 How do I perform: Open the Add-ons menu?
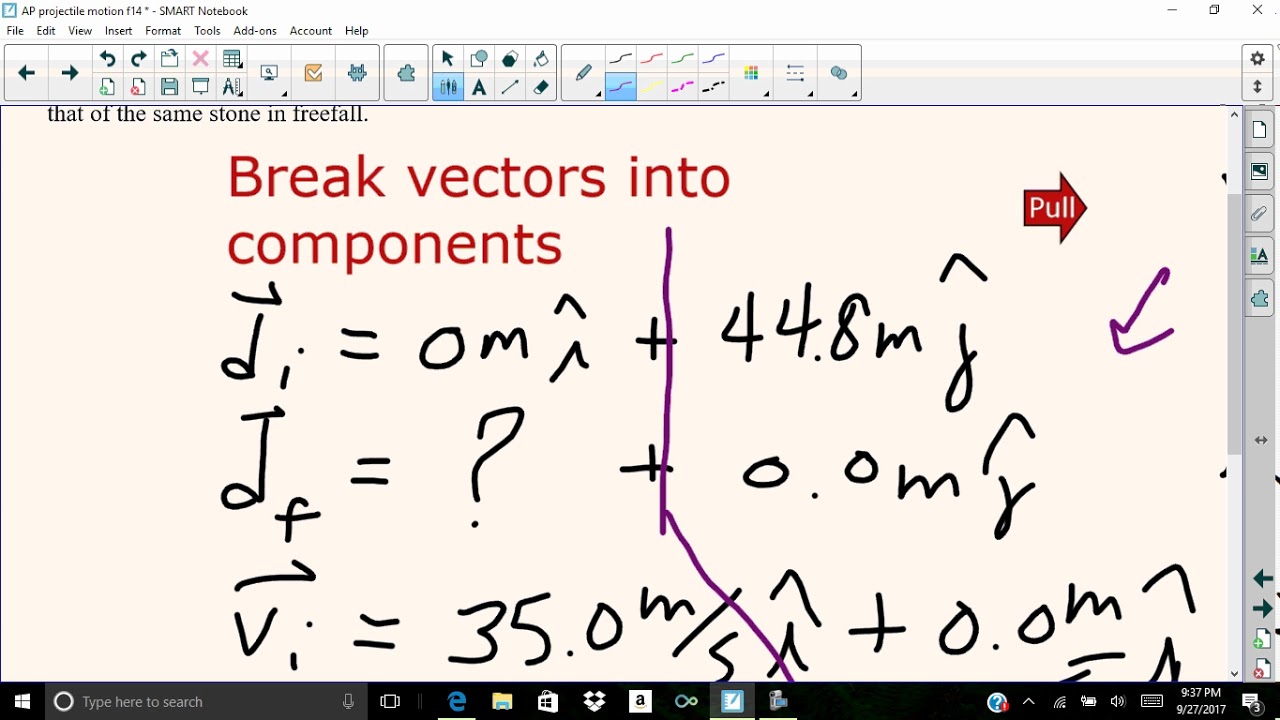pos(255,31)
